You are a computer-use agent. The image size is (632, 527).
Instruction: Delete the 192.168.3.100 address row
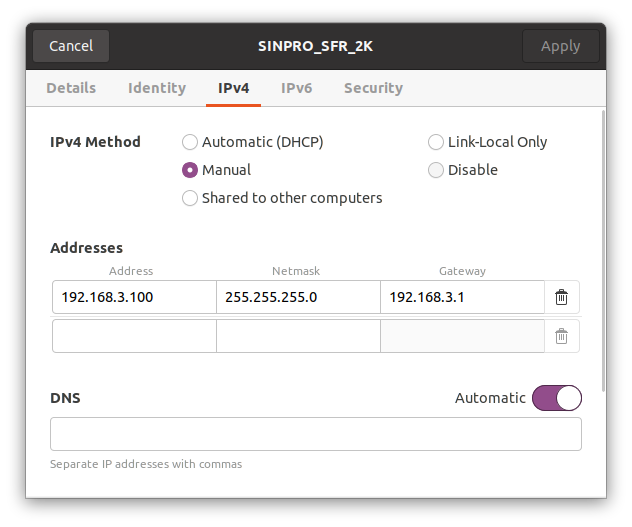click(x=561, y=297)
